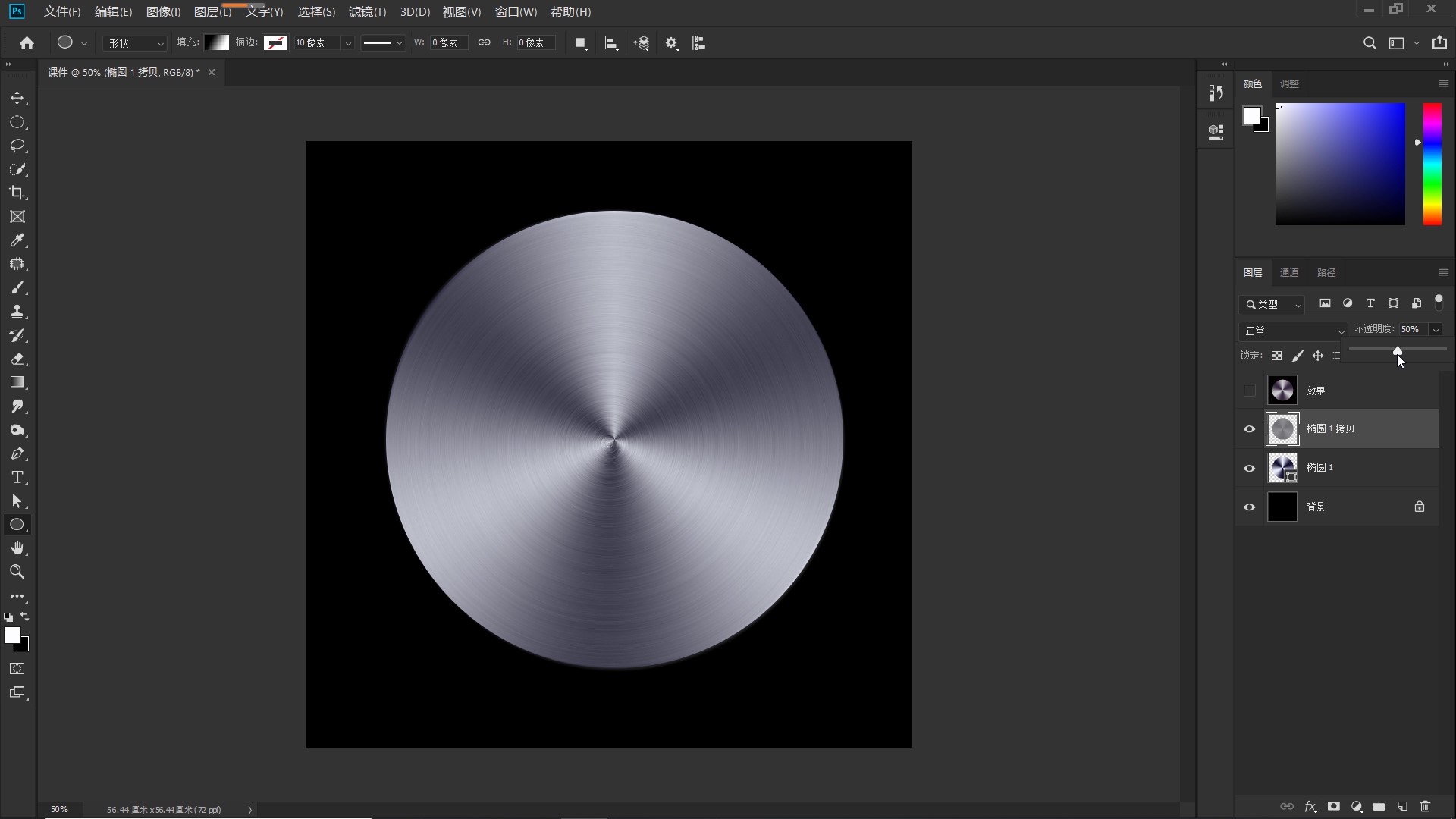Open shape settings gear
Screen dimensions: 1456x819
[671, 43]
